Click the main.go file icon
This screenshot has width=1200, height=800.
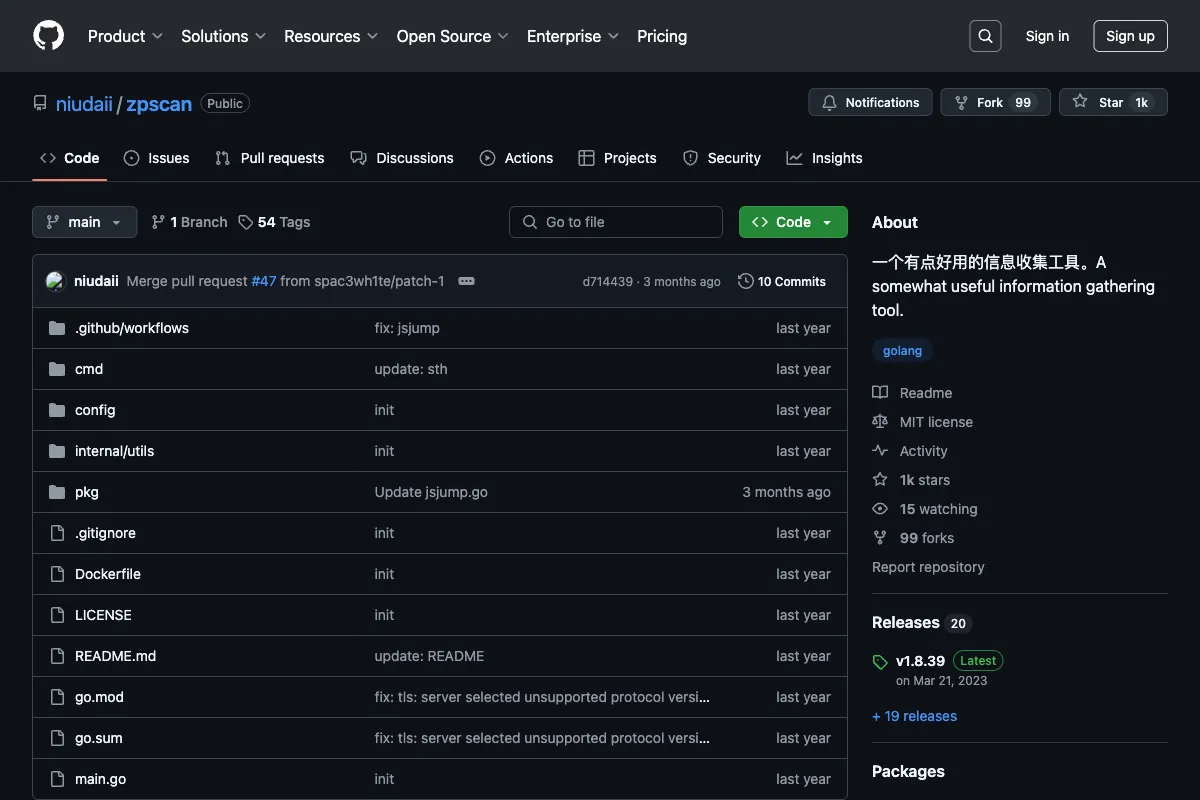click(57, 779)
